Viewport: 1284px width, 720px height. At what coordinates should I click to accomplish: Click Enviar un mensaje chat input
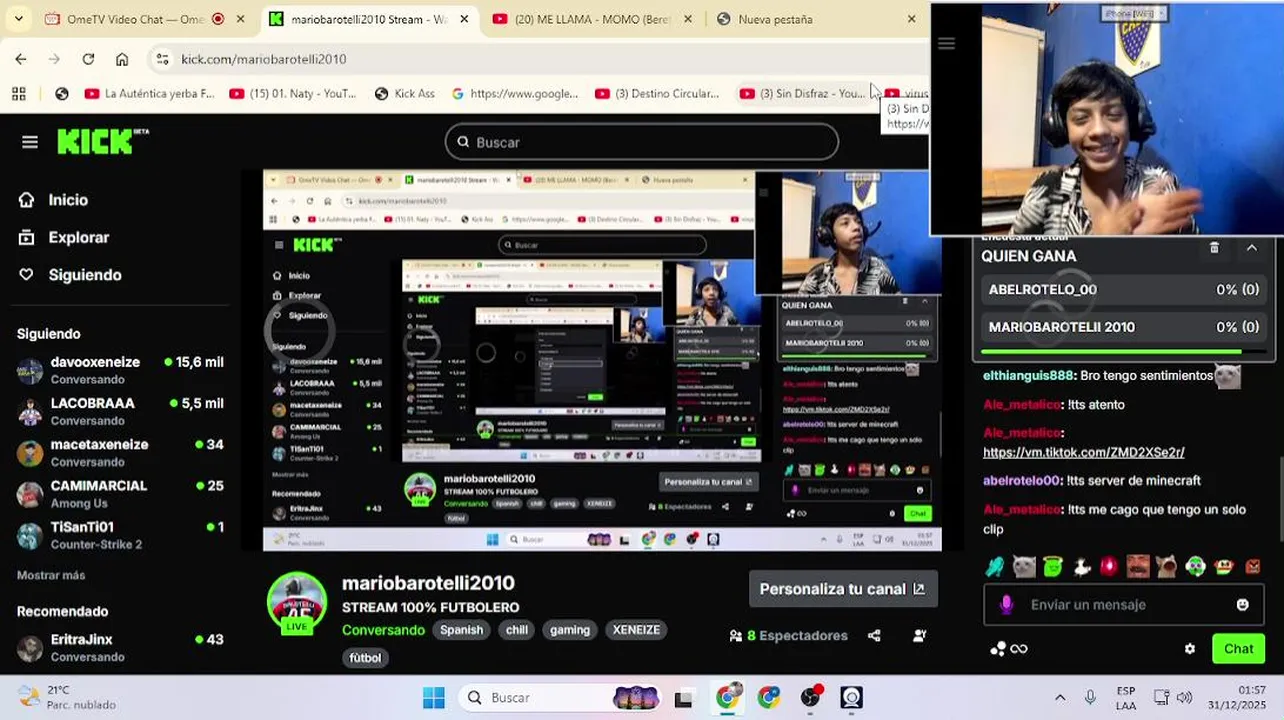click(x=1124, y=604)
